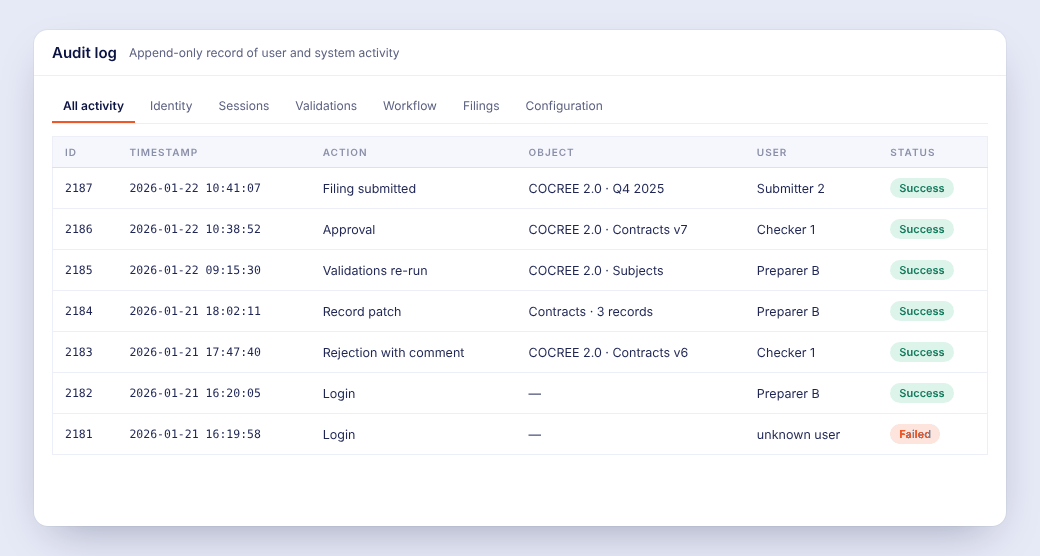Click Preparer B in row 2184
The width and height of the screenshot is (1040, 556).
coord(788,312)
